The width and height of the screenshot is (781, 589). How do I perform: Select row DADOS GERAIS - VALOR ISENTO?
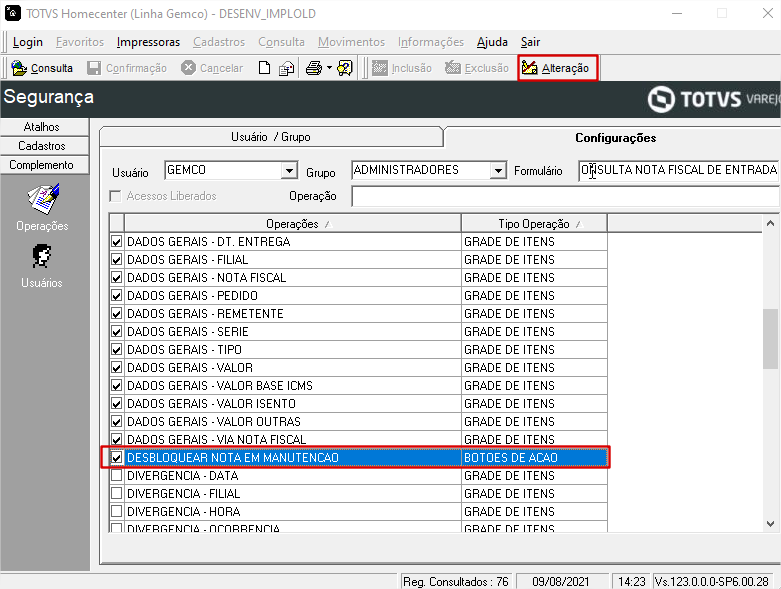click(x=358, y=403)
